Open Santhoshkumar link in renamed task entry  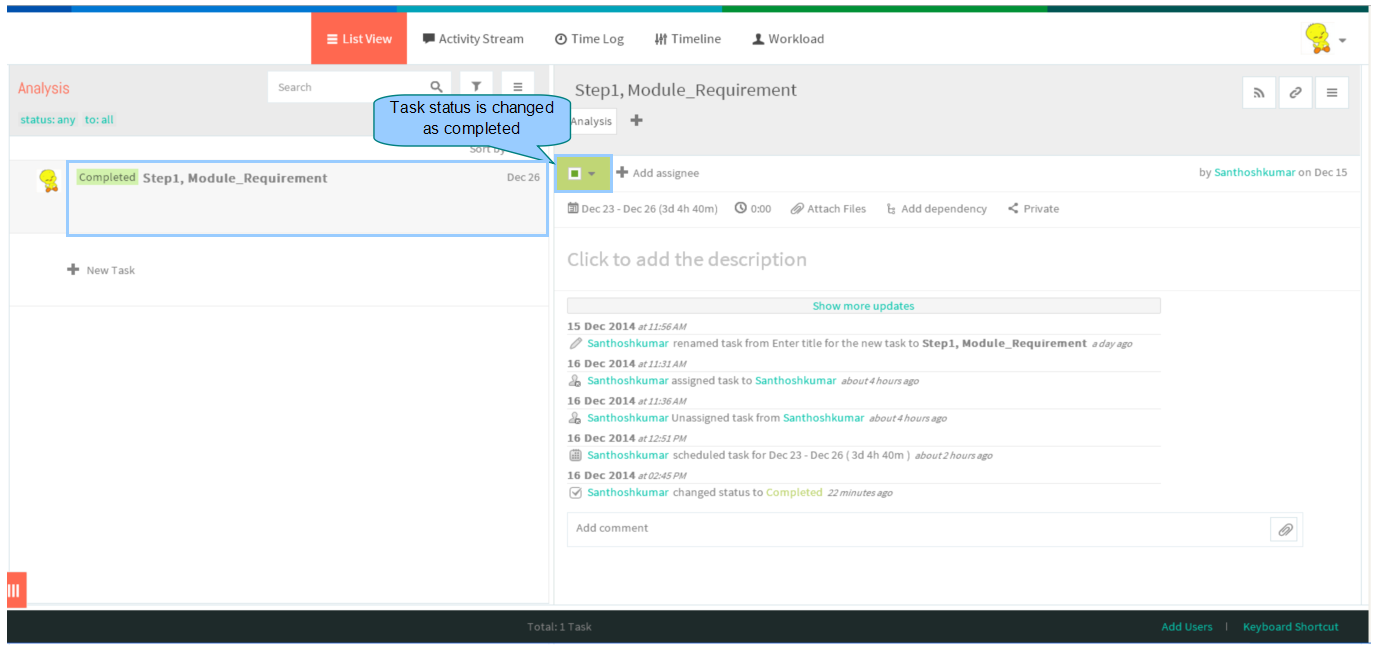[628, 343]
